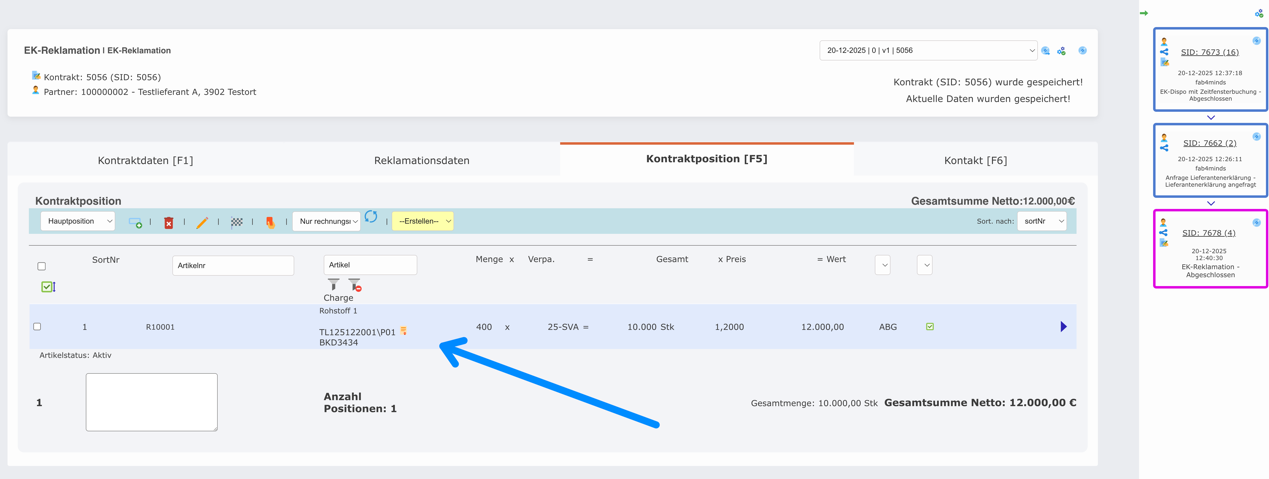This screenshot has width=1269, height=479.
Task: Add a new position with the plus icon
Action: tap(135, 222)
